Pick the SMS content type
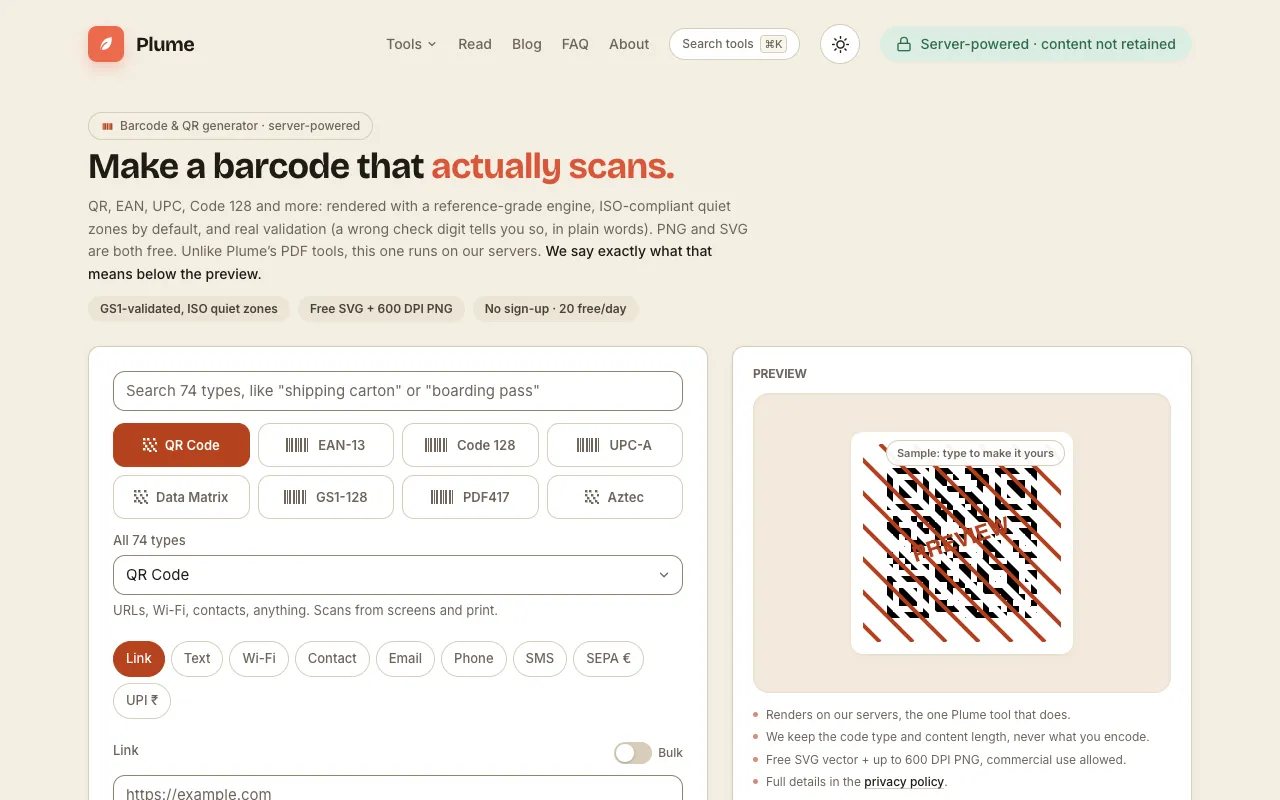This screenshot has width=1280, height=800. [540, 658]
